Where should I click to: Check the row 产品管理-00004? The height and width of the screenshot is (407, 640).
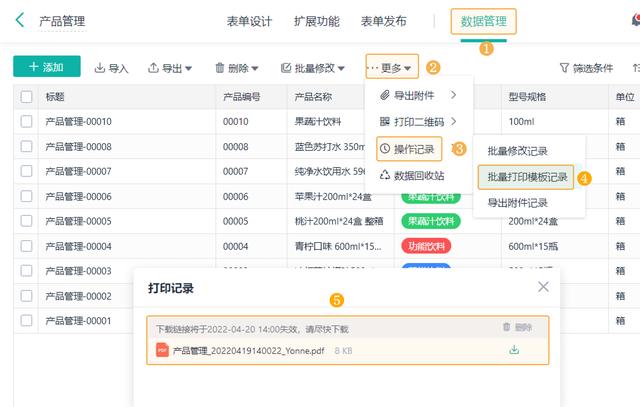(x=27, y=246)
